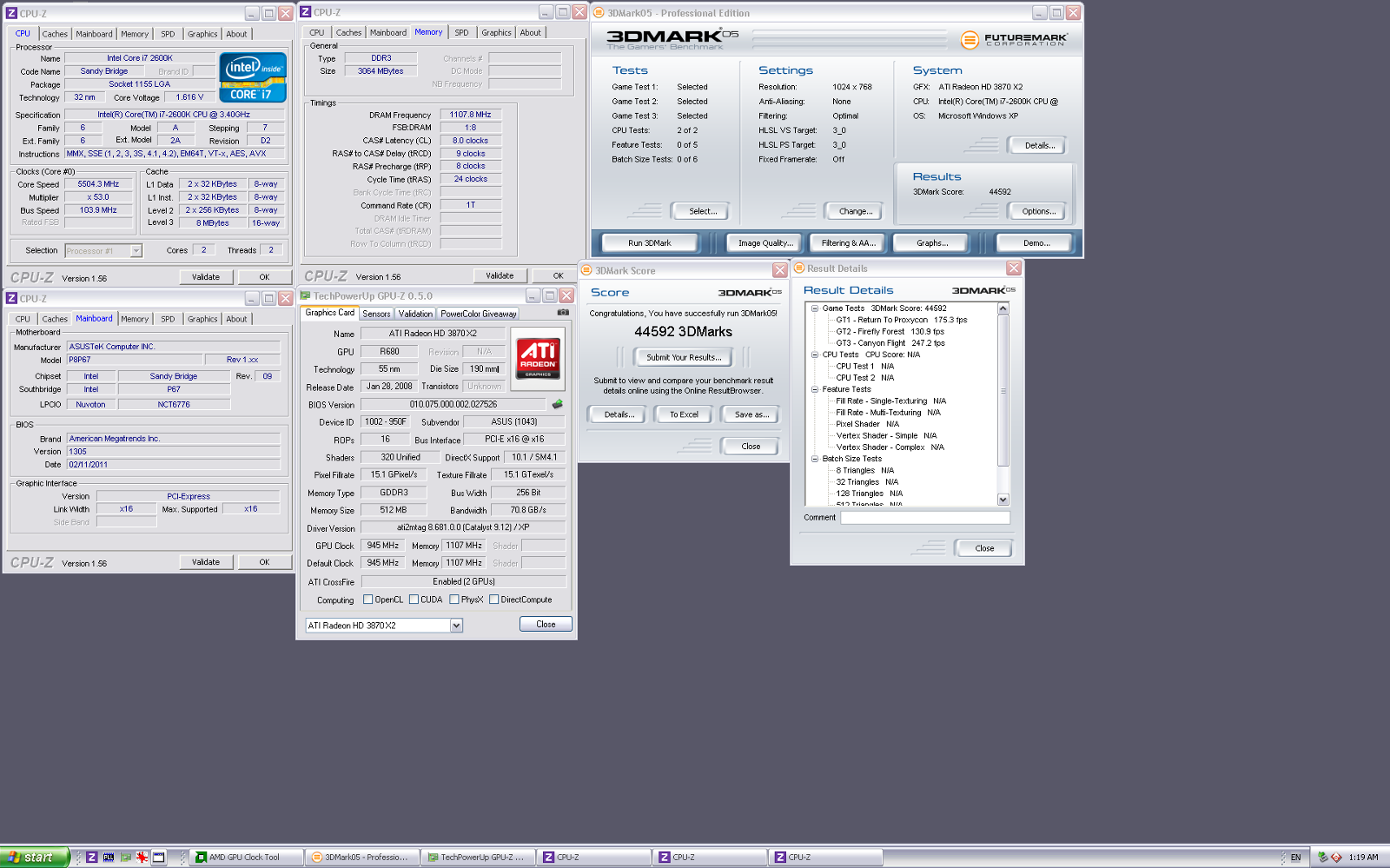Collapse the Game Tests tree node
1390x868 pixels.
814,308
